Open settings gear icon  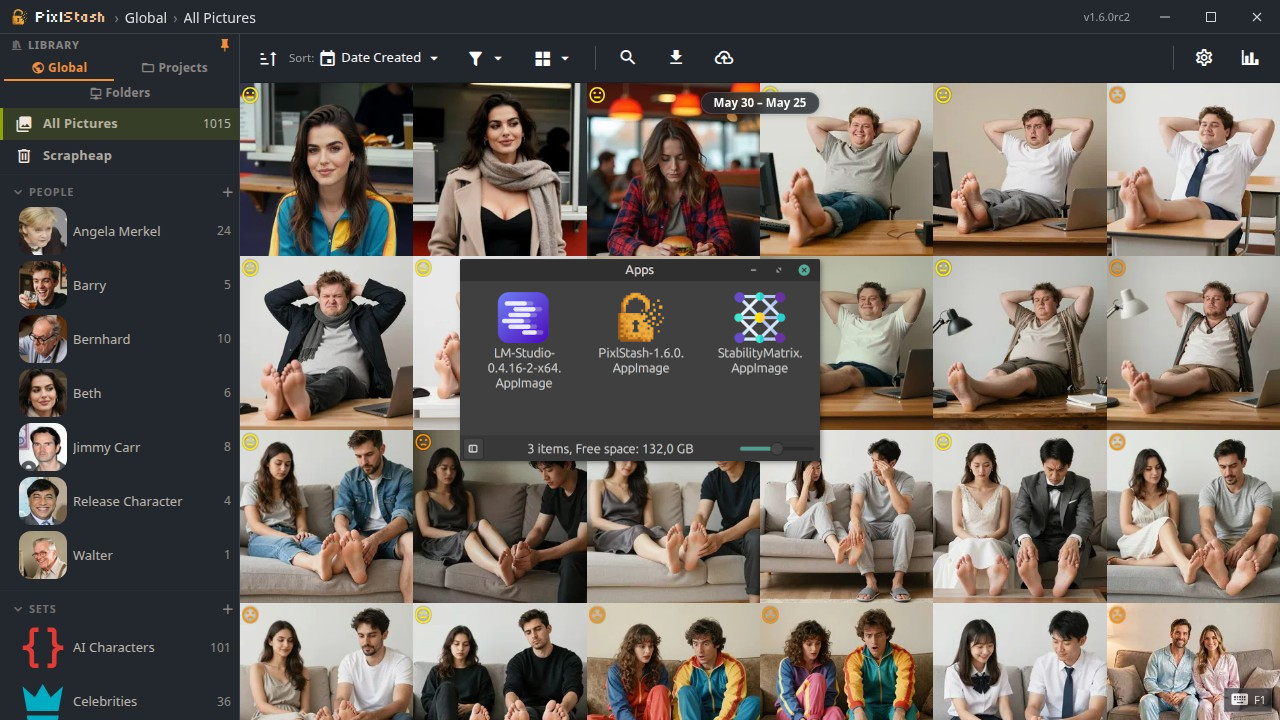[x=1204, y=58]
